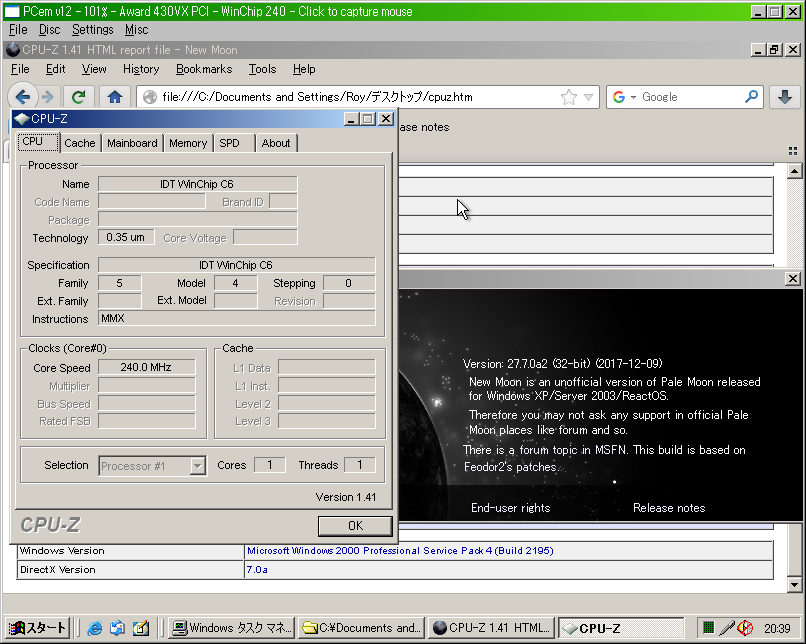
Task: Click the site identity globe icon
Action: pos(150,97)
